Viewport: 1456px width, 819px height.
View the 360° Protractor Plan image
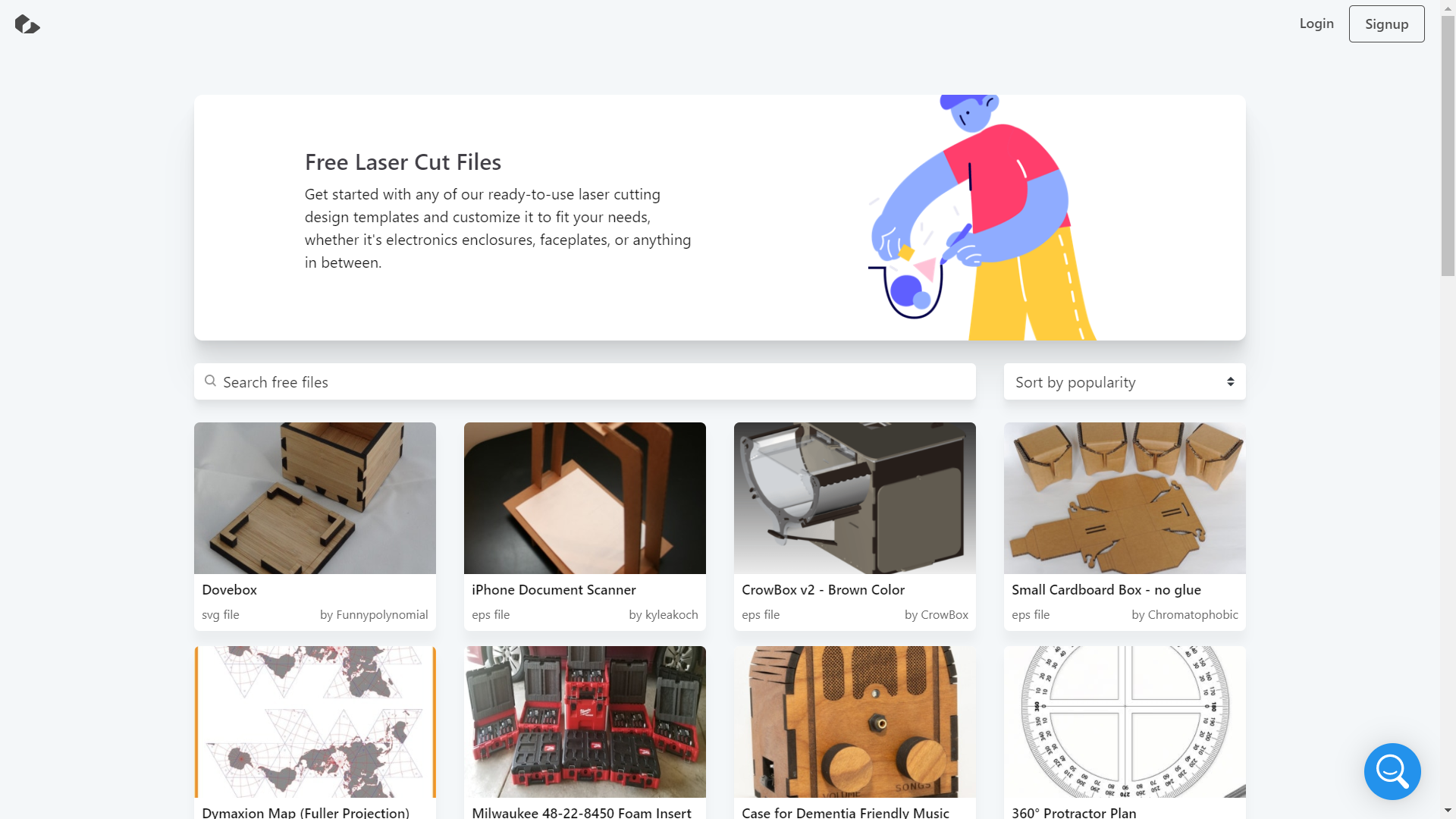[1125, 721]
